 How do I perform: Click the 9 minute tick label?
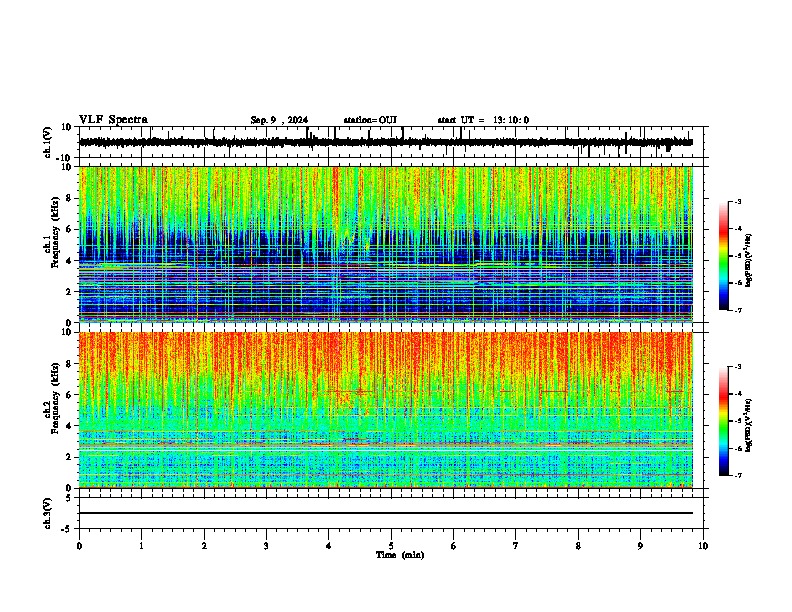coord(640,546)
